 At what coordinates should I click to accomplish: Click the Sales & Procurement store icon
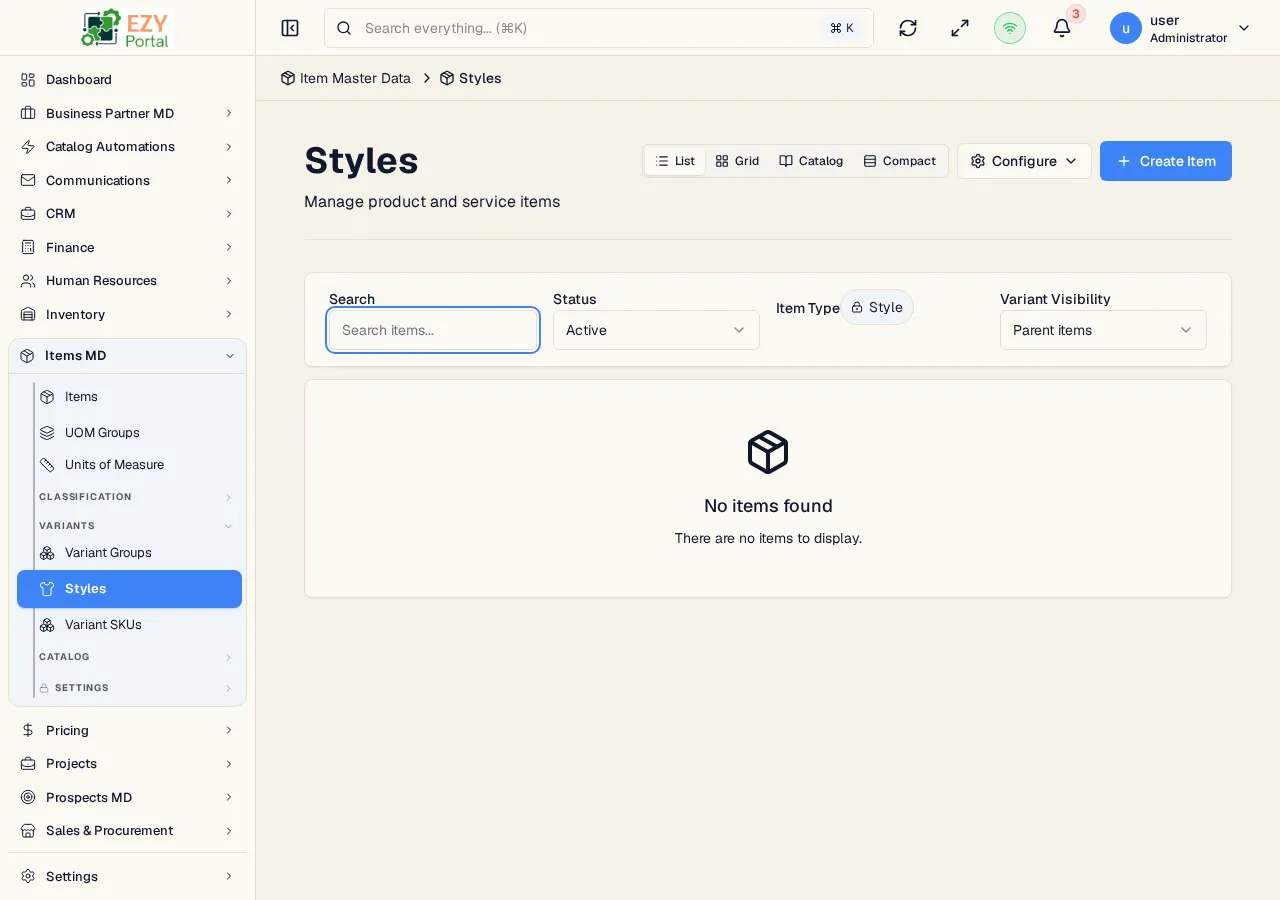click(x=28, y=830)
